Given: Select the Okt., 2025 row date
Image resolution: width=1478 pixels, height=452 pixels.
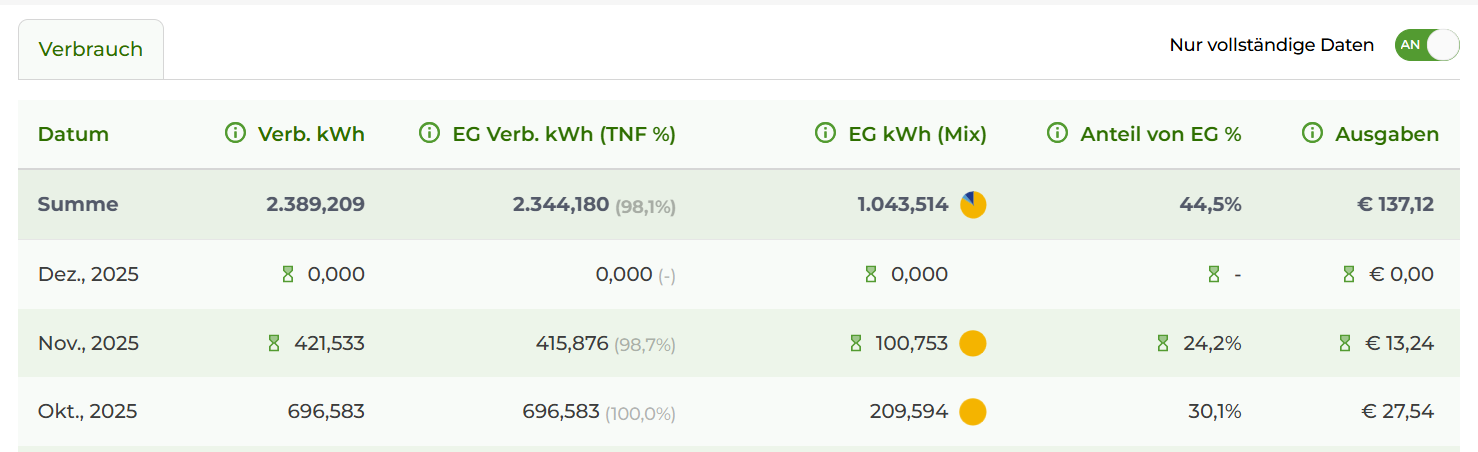Looking at the screenshot, I should 87,412.
